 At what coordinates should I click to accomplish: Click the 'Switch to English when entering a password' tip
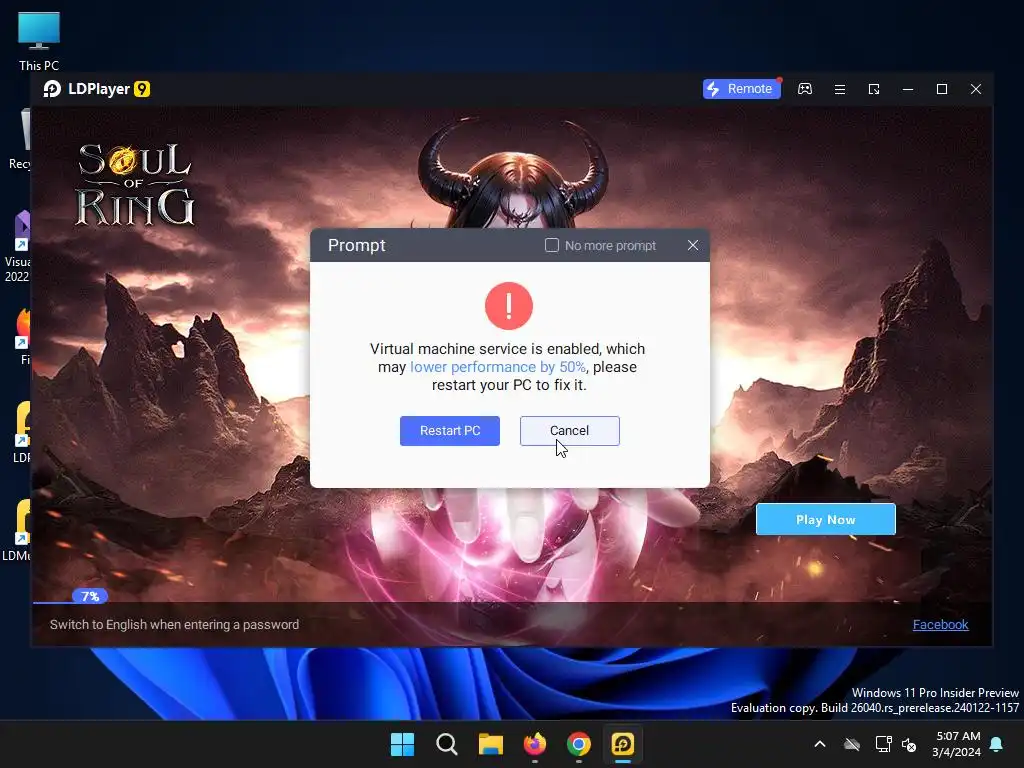(174, 625)
